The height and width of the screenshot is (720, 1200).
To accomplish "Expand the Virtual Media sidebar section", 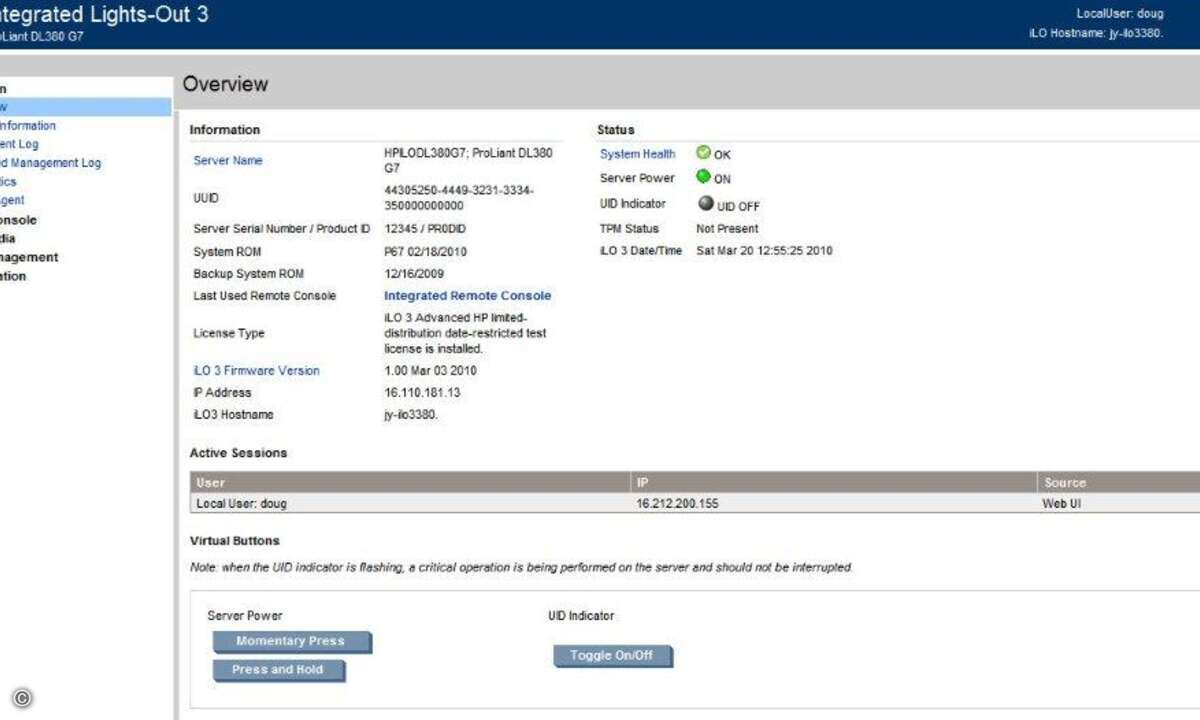I will (x=8, y=239).
